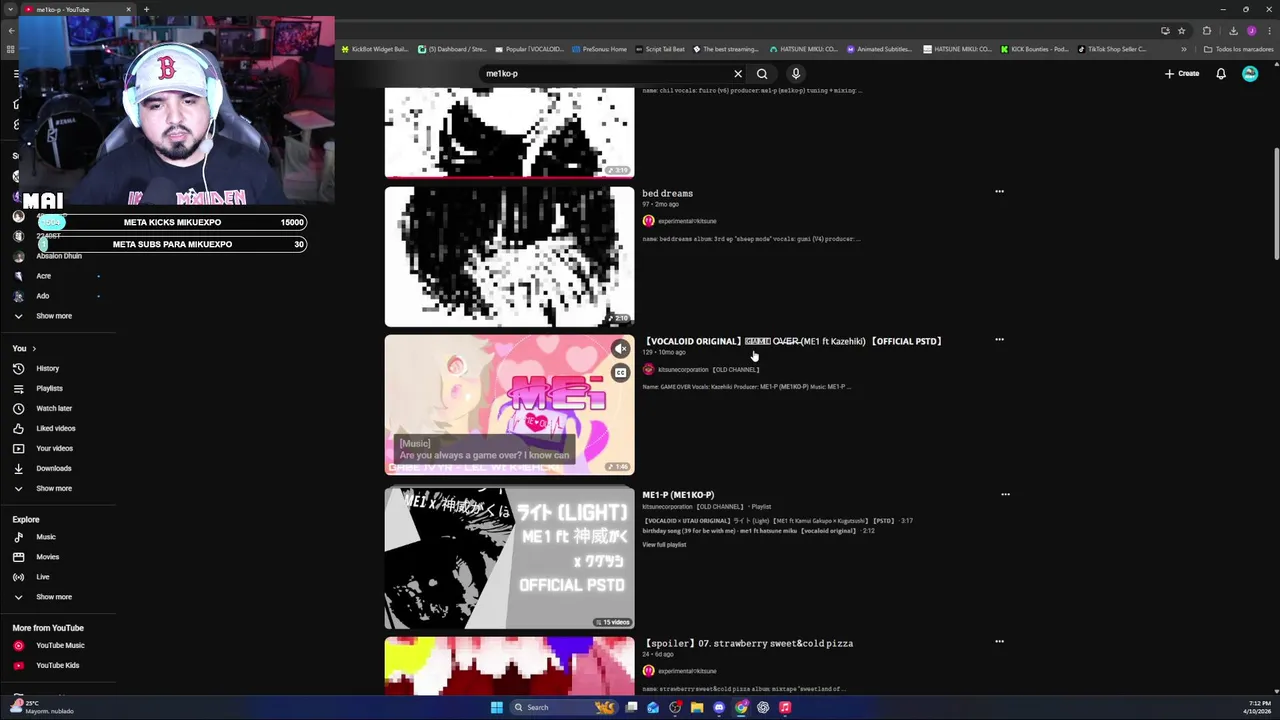Open ME1-P (ME1KO-P) playlist title
The width and height of the screenshot is (1280, 720).
point(678,495)
